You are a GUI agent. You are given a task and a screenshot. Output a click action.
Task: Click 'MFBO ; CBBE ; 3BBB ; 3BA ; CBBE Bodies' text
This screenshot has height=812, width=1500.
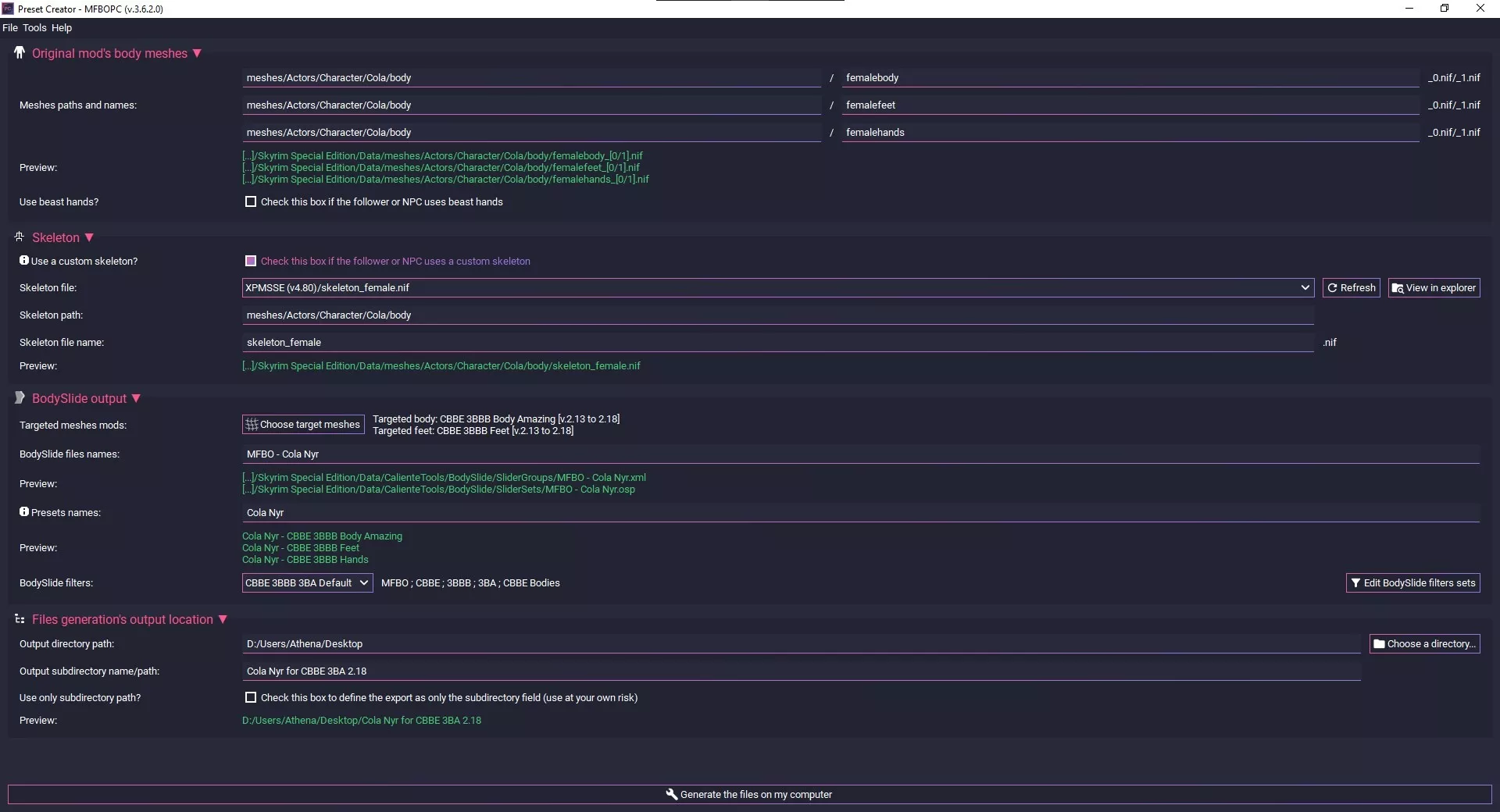click(470, 582)
